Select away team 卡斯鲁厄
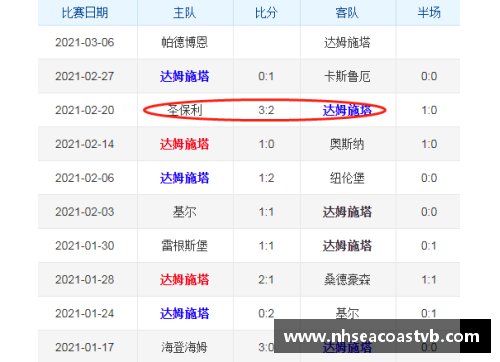This screenshot has width=500, height=362. tap(347, 76)
